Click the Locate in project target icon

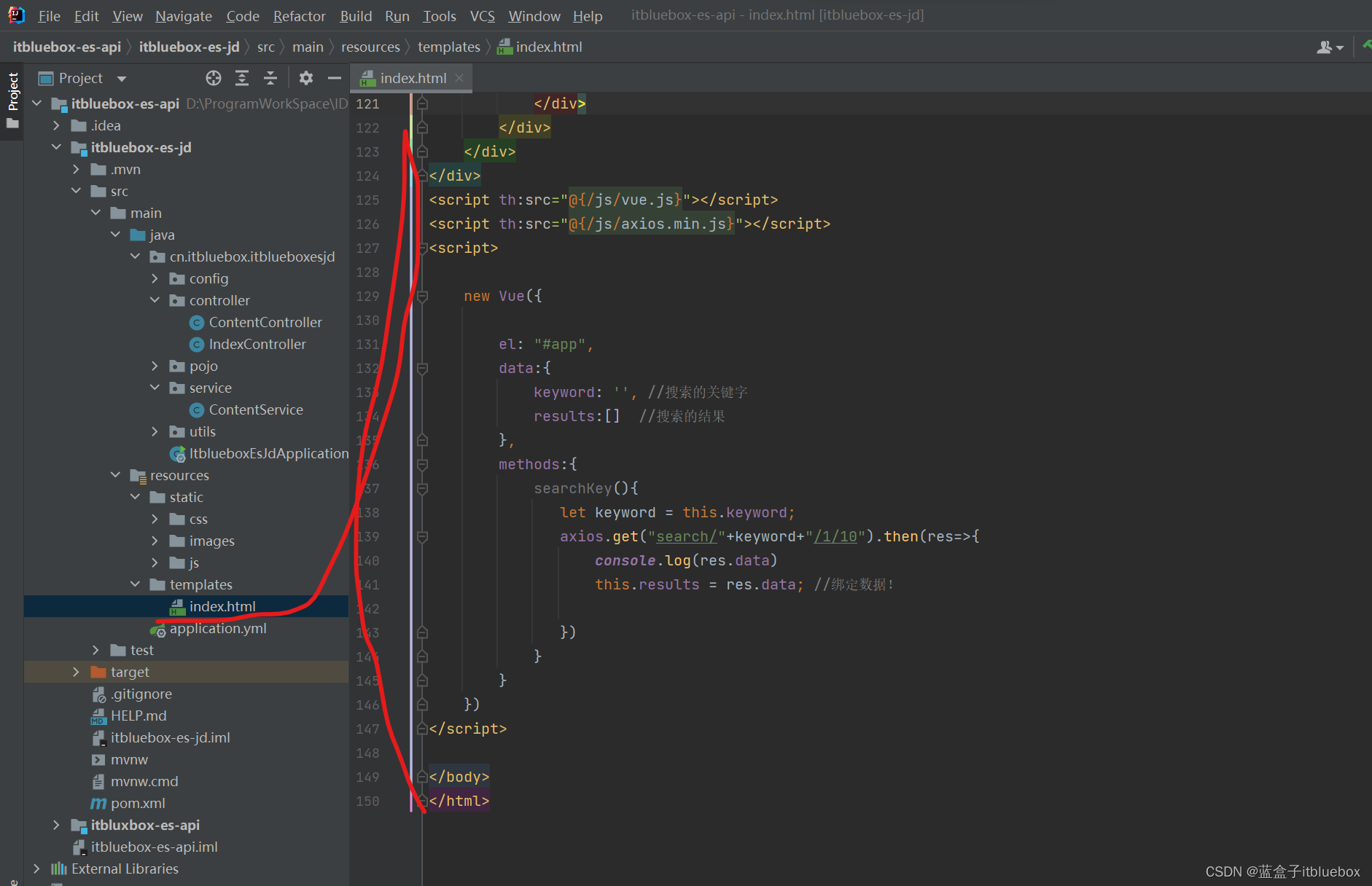click(213, 78)
